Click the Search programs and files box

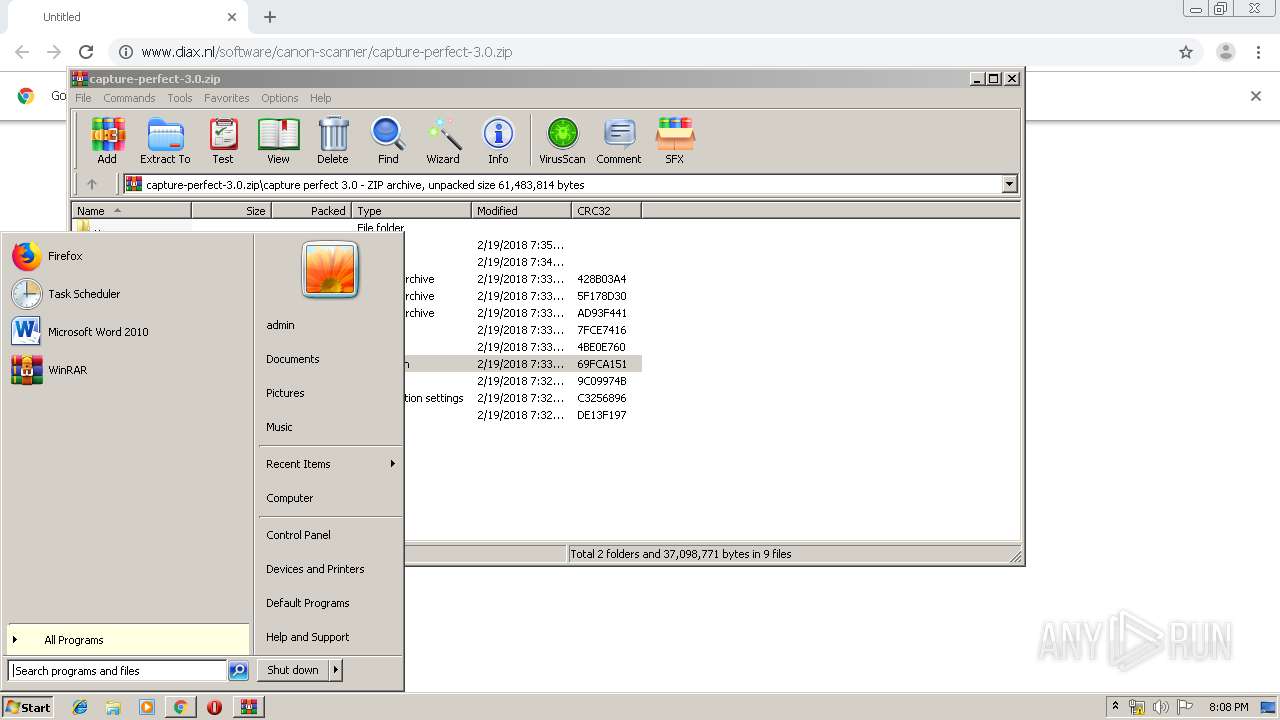pyautogui.click(x=117, y=671)
